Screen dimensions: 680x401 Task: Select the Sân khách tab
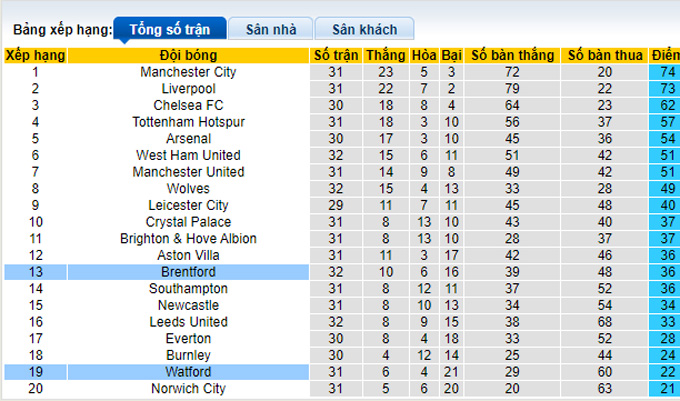(x=363, y=30)
